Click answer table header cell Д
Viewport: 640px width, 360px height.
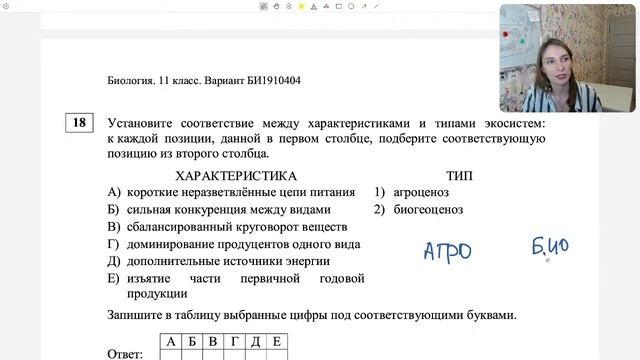tap(256, 341)
